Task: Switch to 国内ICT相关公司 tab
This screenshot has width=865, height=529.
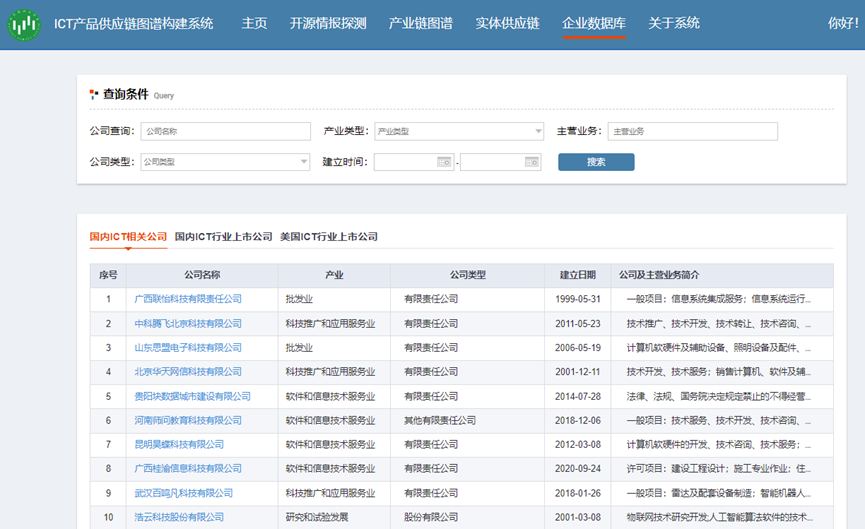Action: pos(129,237)
